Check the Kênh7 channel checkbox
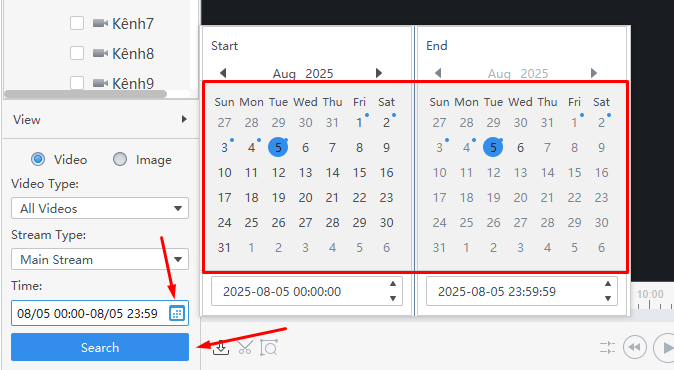 (x=77, y=23)
